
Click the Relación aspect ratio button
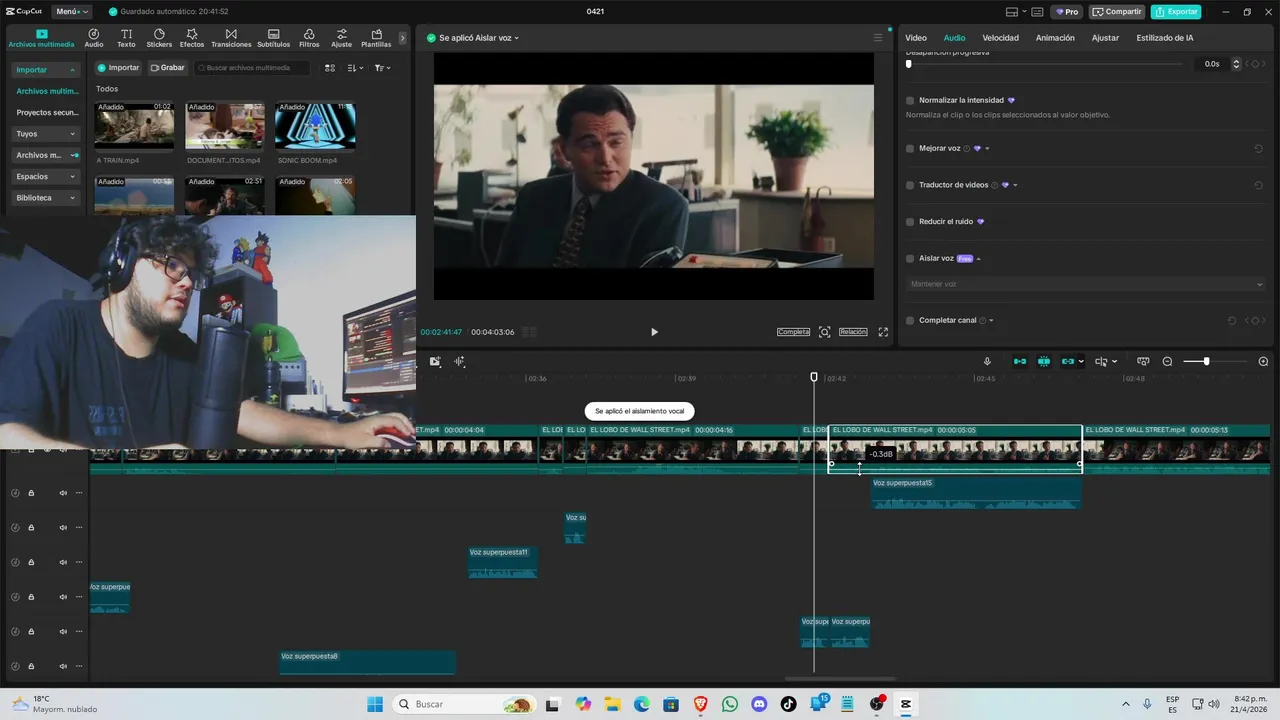(853, 332)
